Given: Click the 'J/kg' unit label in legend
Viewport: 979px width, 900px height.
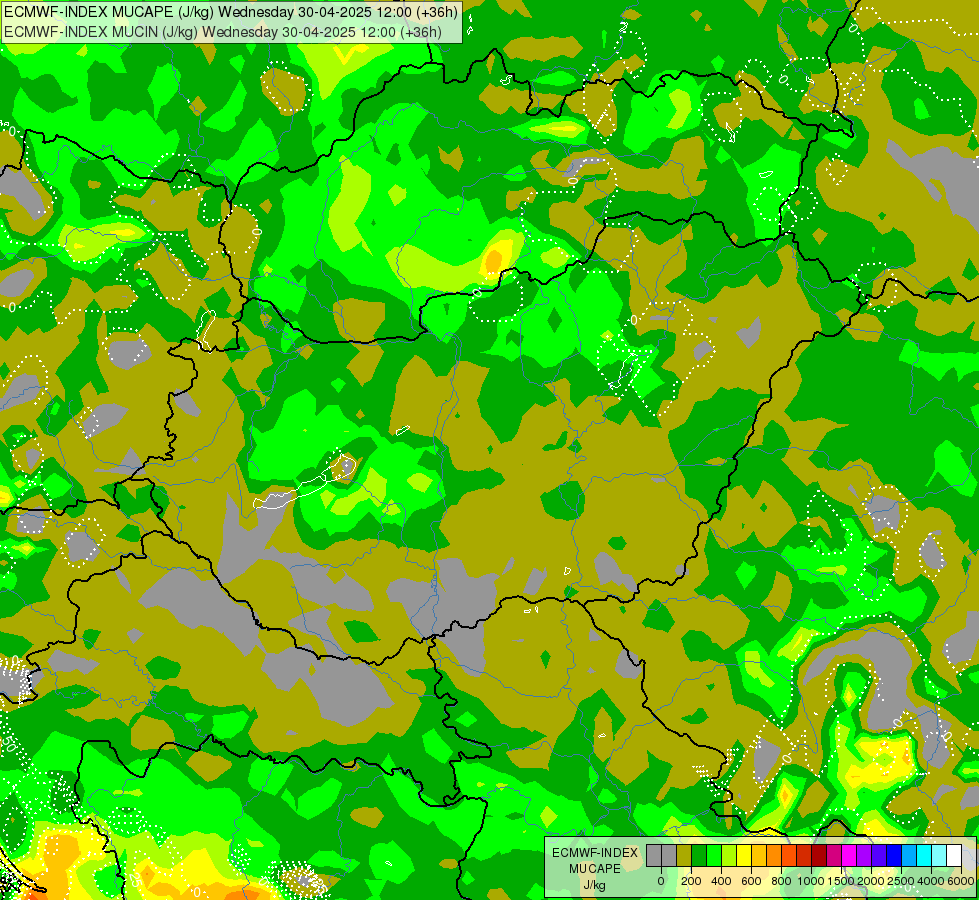Looking at the screenshot, I should click(x=594, y=886).
